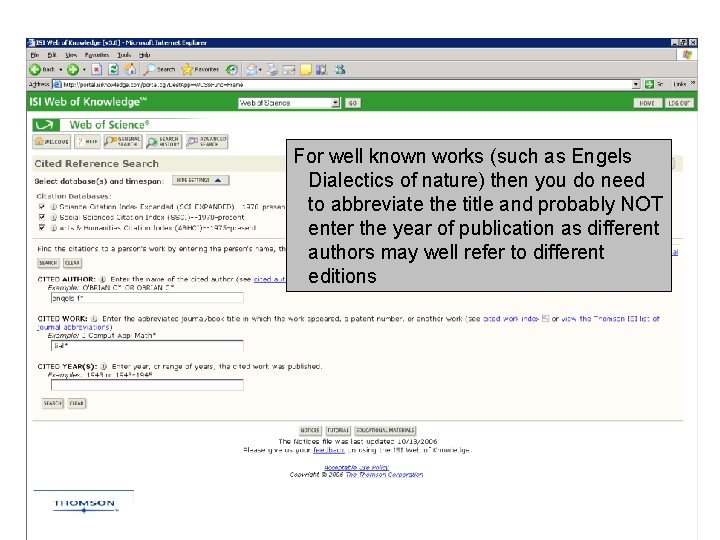Click the Stop loading icon
Screen dimensions: 720x540
point(96,70)
